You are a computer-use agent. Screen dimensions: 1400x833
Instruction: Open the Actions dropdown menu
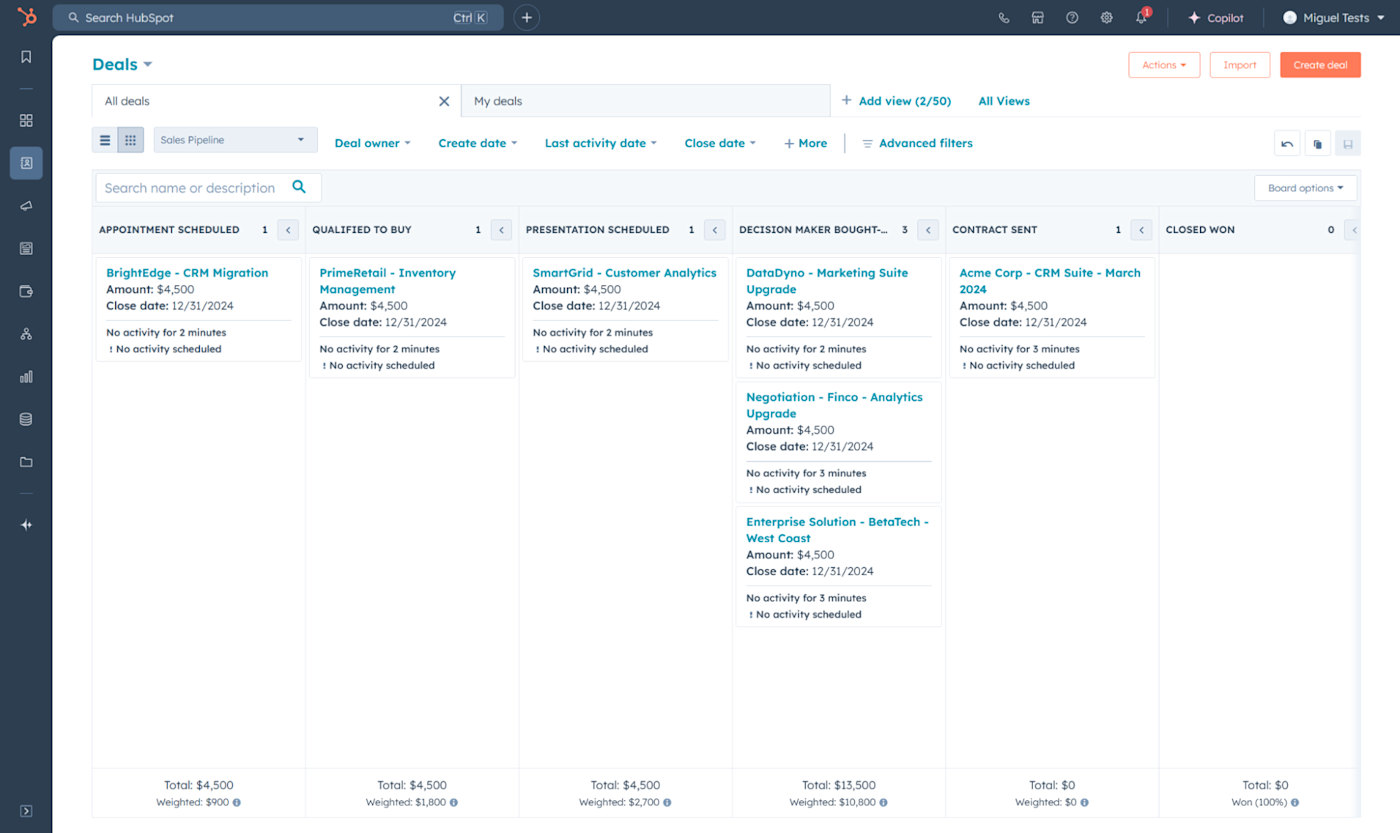tap(1164, 65)
